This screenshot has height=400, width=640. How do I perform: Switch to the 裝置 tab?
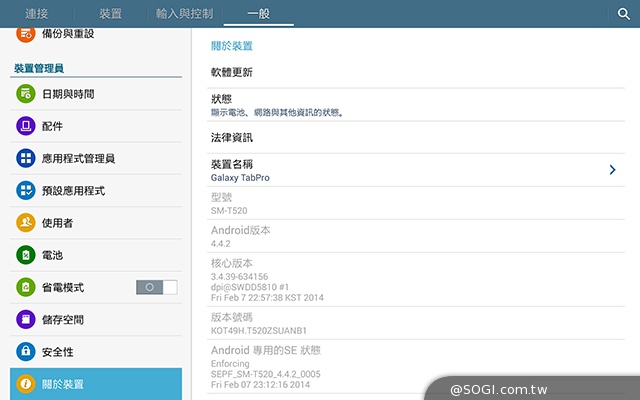[111, 14]
